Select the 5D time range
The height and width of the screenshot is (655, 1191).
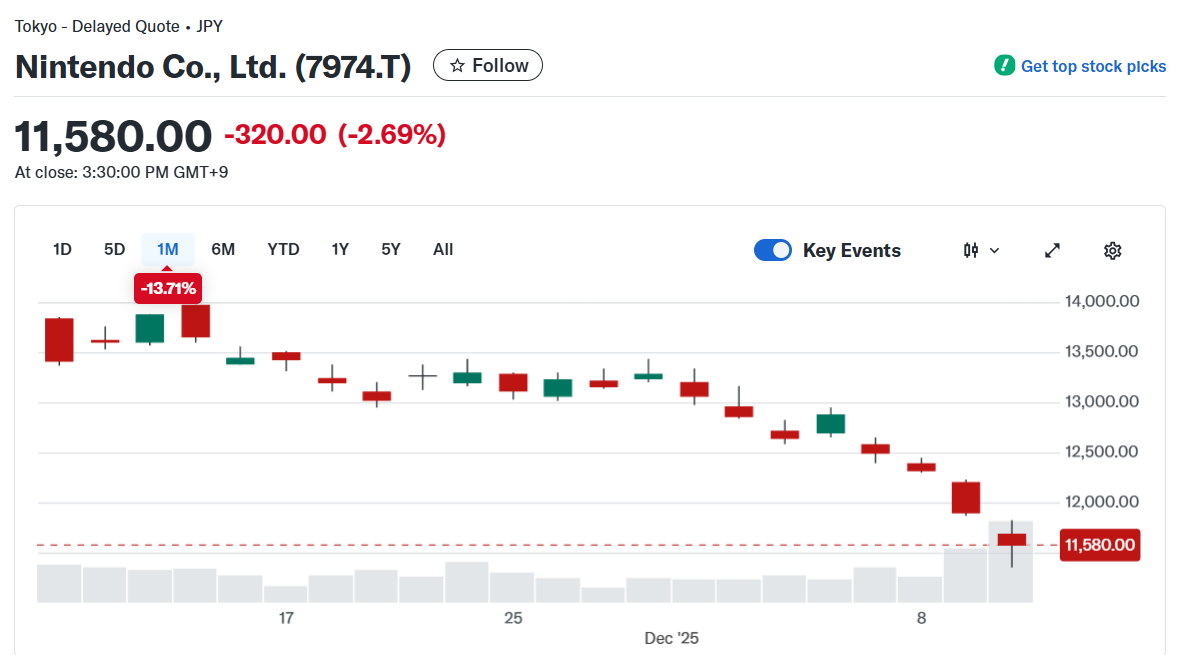[x=115, y=249]
